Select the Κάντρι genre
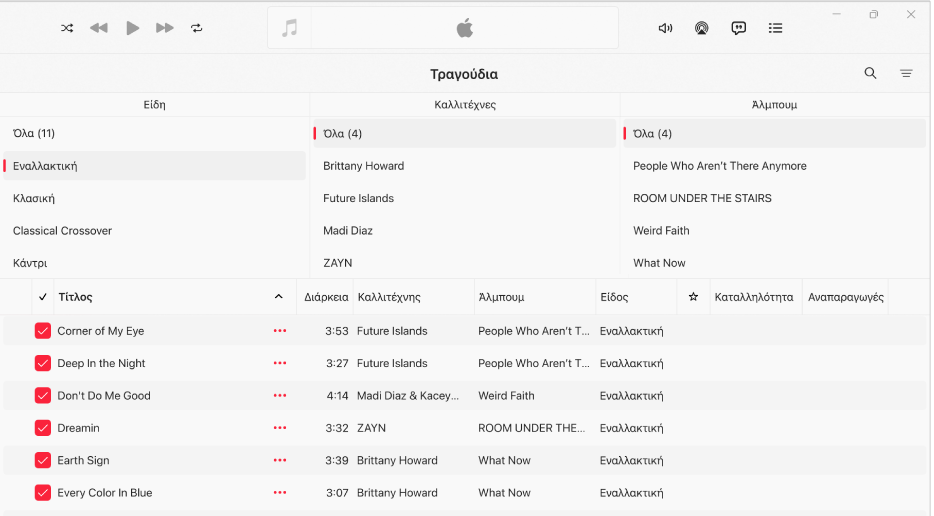The image size is (934, 516). point(154,263)
